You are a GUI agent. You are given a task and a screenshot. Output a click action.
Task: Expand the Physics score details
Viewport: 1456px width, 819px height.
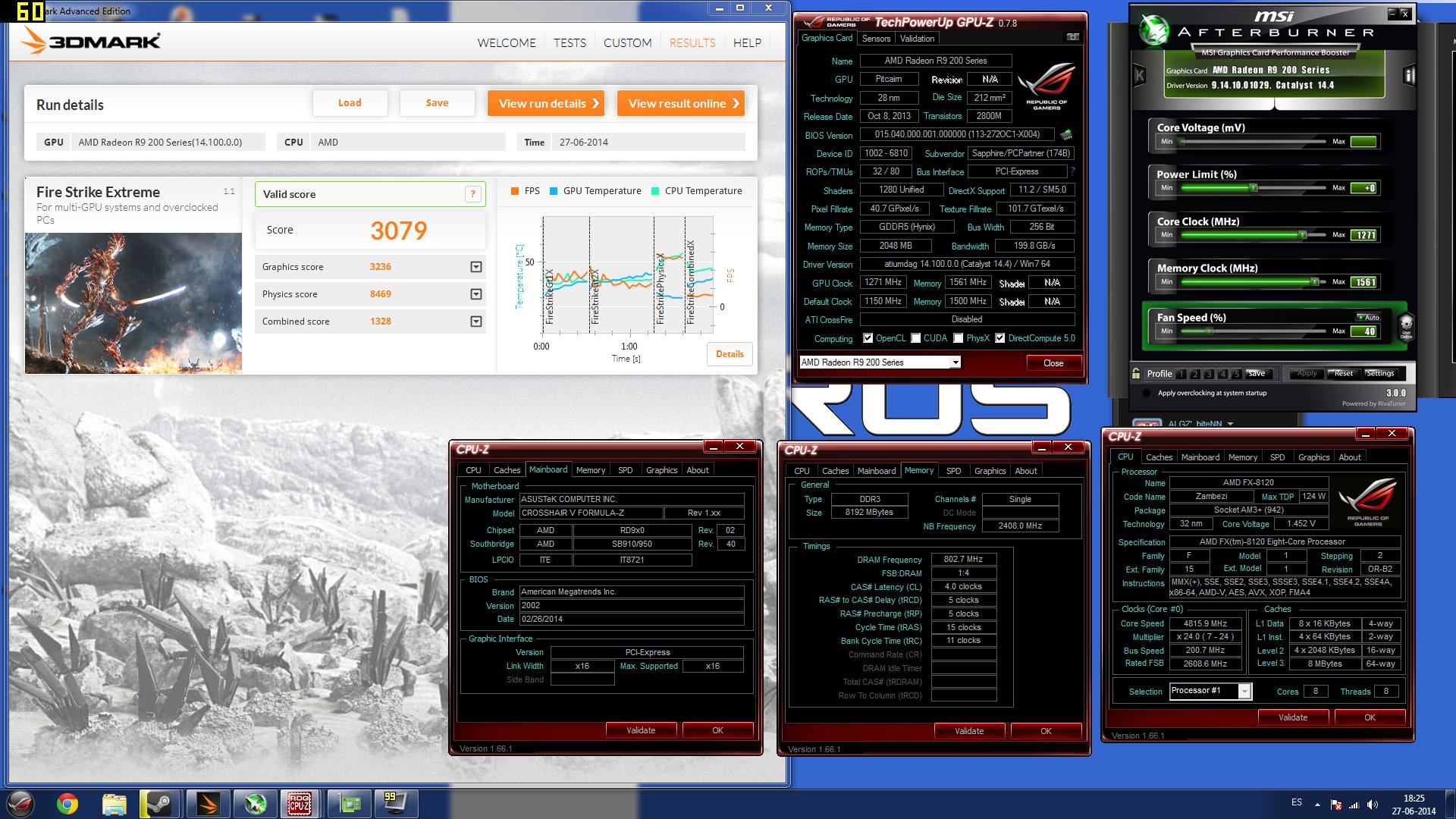point(476,294)
